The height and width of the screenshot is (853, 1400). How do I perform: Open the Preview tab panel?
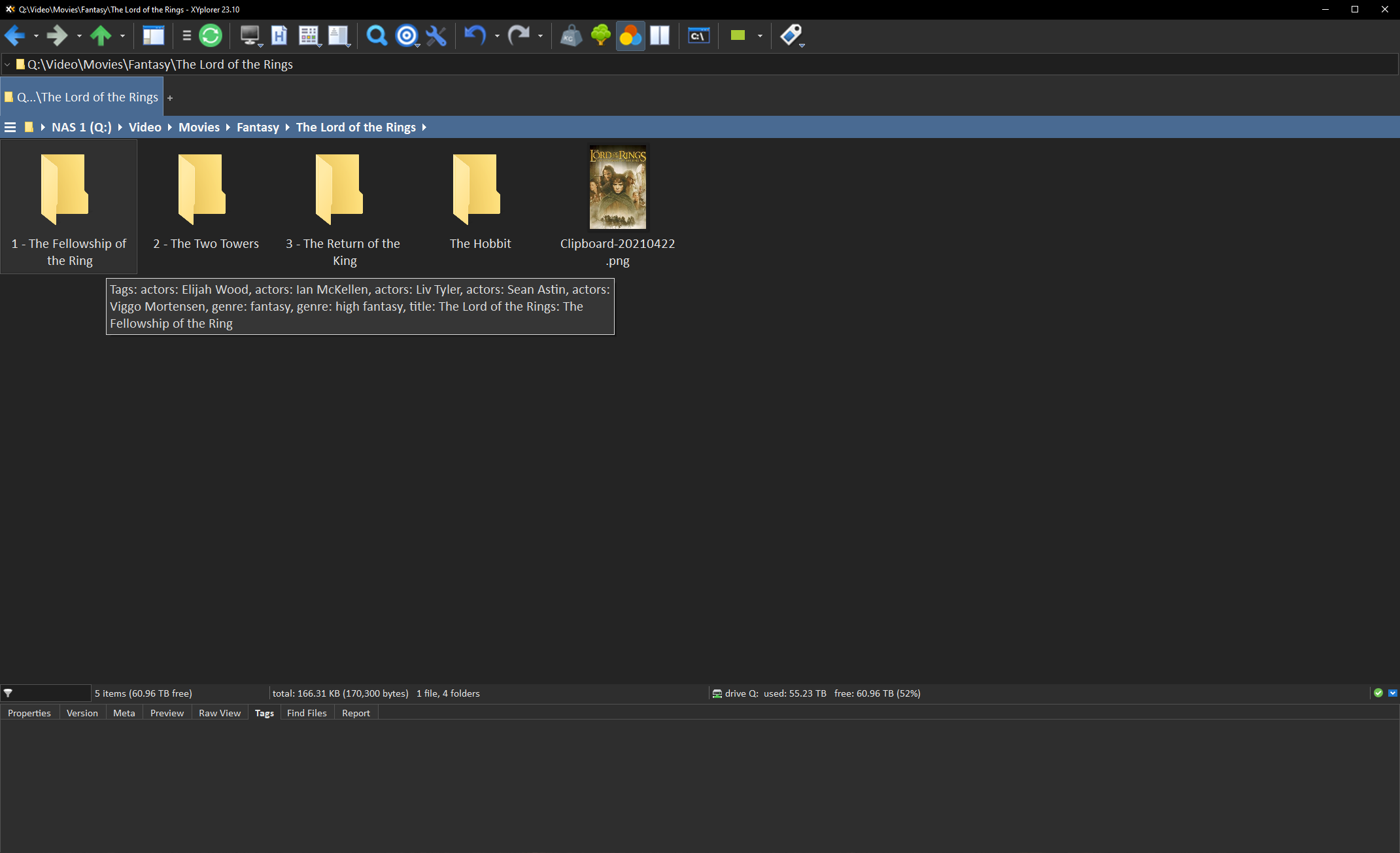[x=166, y=713]
